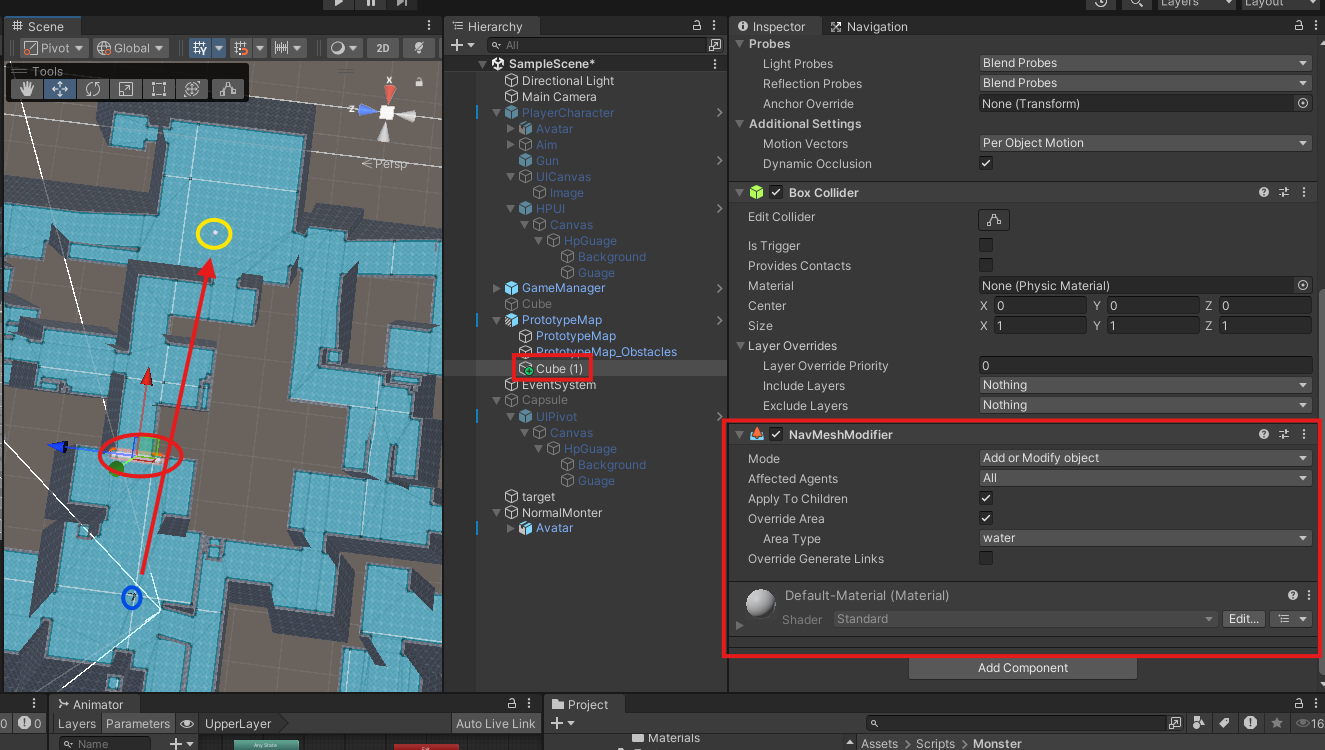This screenshot has width=1325, height=750.
Task: Select the Hand view tool
Action: coord(27,89)
